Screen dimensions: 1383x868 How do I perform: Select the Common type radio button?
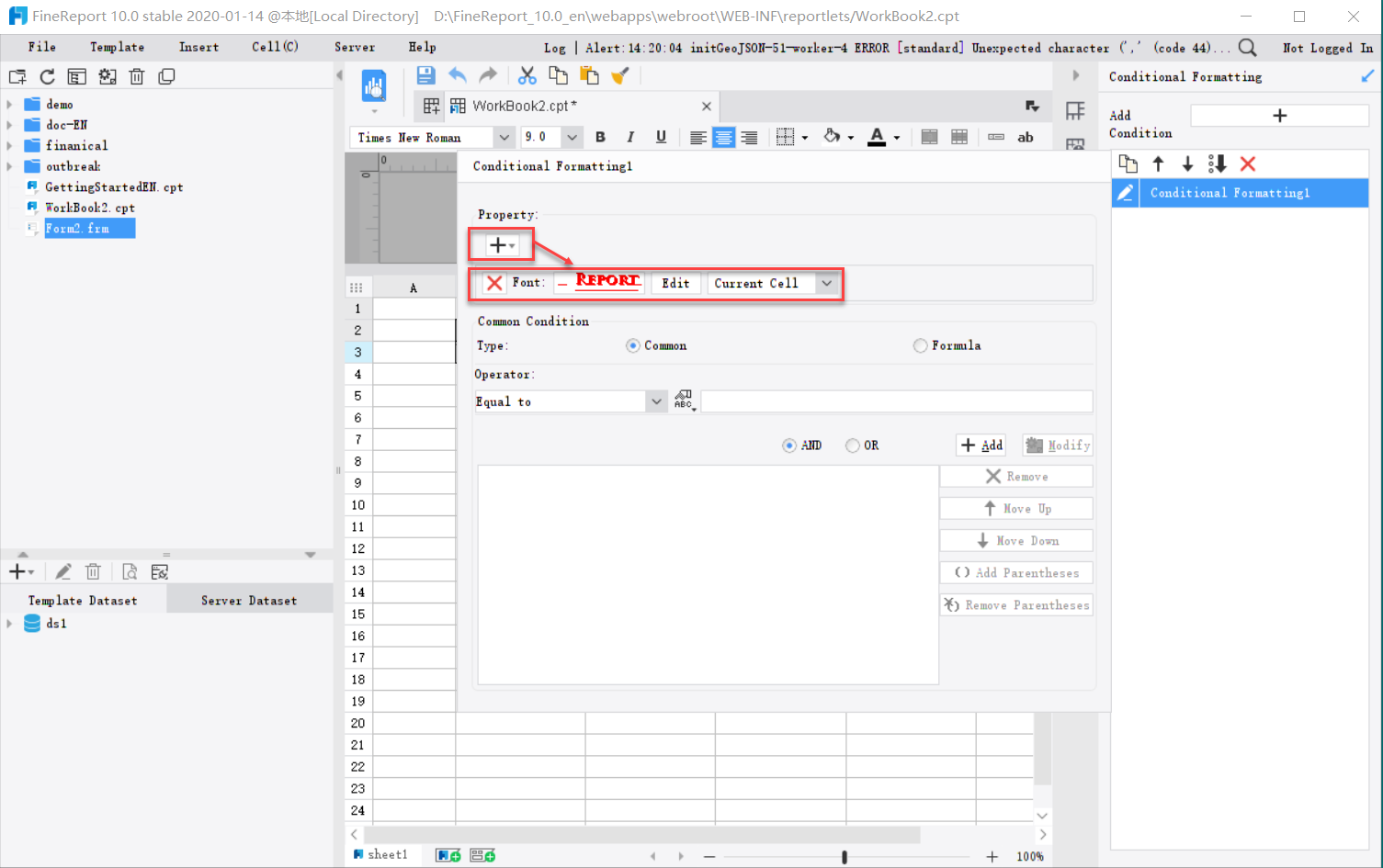tap(632, 345)
